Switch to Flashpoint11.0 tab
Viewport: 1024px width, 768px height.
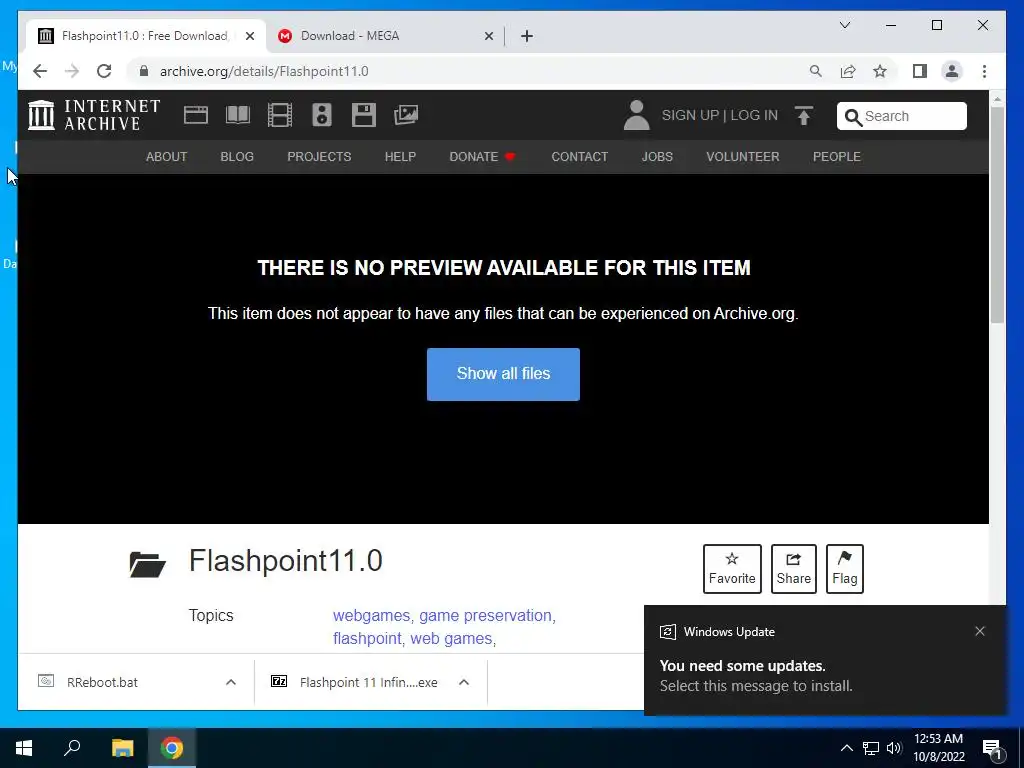point(146,36)
